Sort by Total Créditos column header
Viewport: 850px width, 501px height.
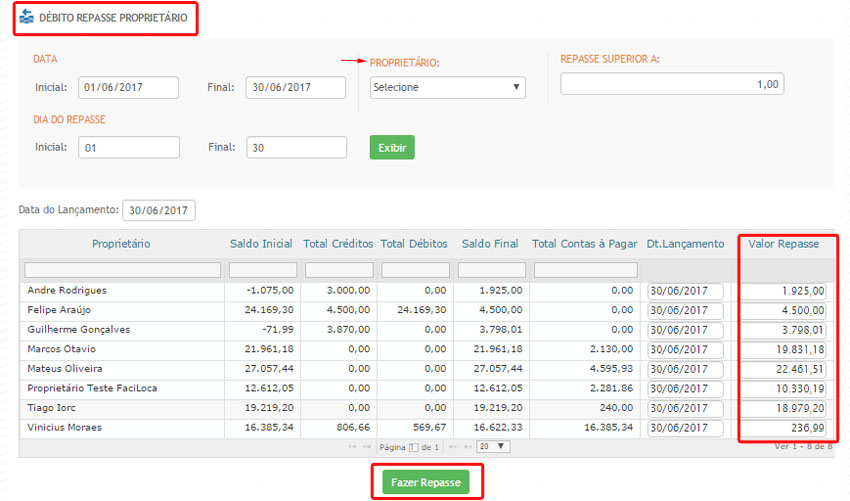click(338, 243)
